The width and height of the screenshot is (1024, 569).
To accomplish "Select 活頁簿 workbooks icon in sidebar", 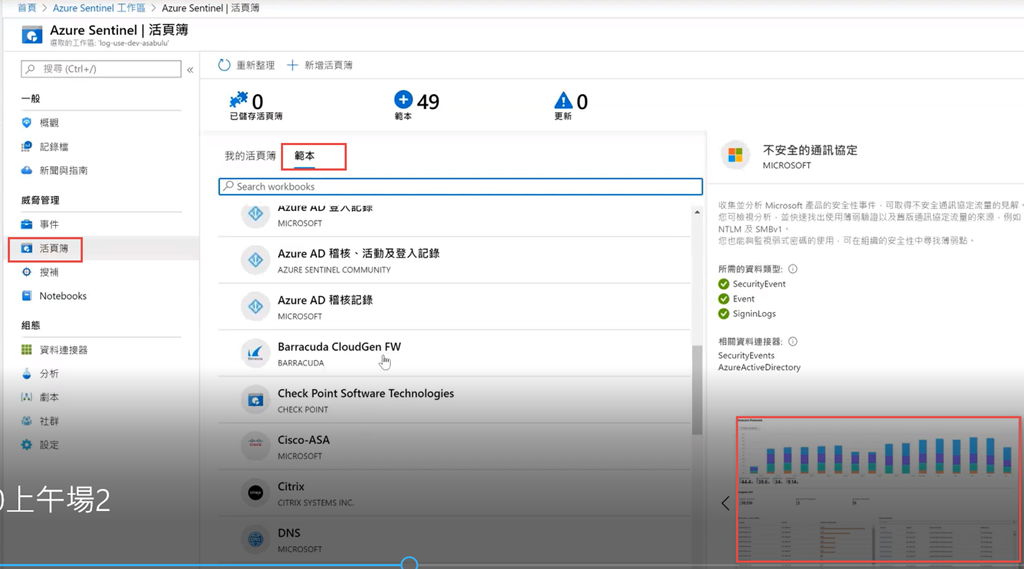I will pyautogui.click(x=26, y=248).
